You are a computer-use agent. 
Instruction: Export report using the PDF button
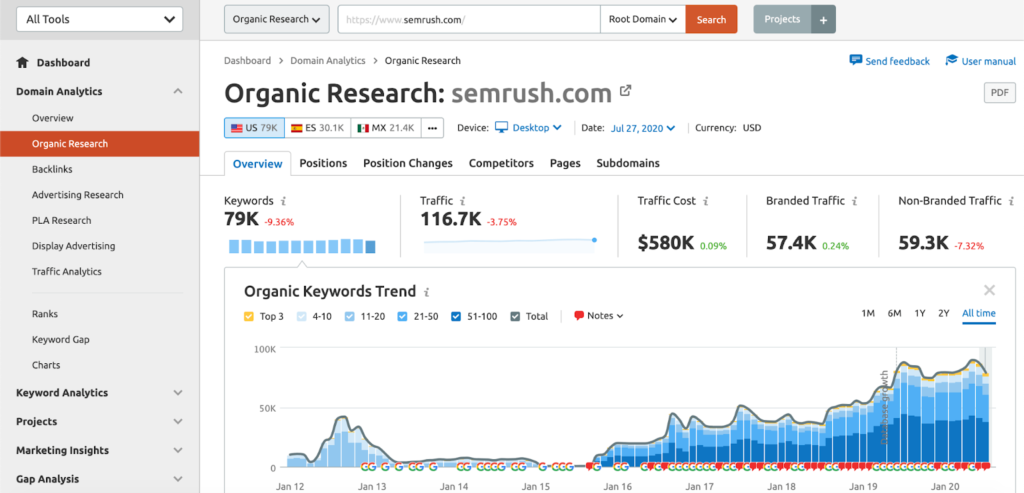(x=999, y=93)
